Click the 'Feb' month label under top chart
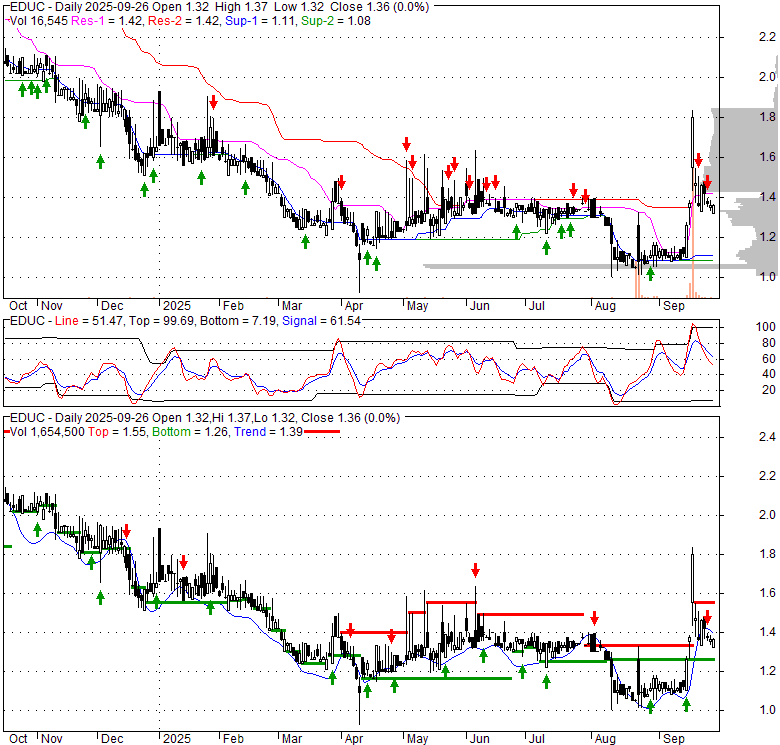Screen dimensions: 780x745 [233, 306]
